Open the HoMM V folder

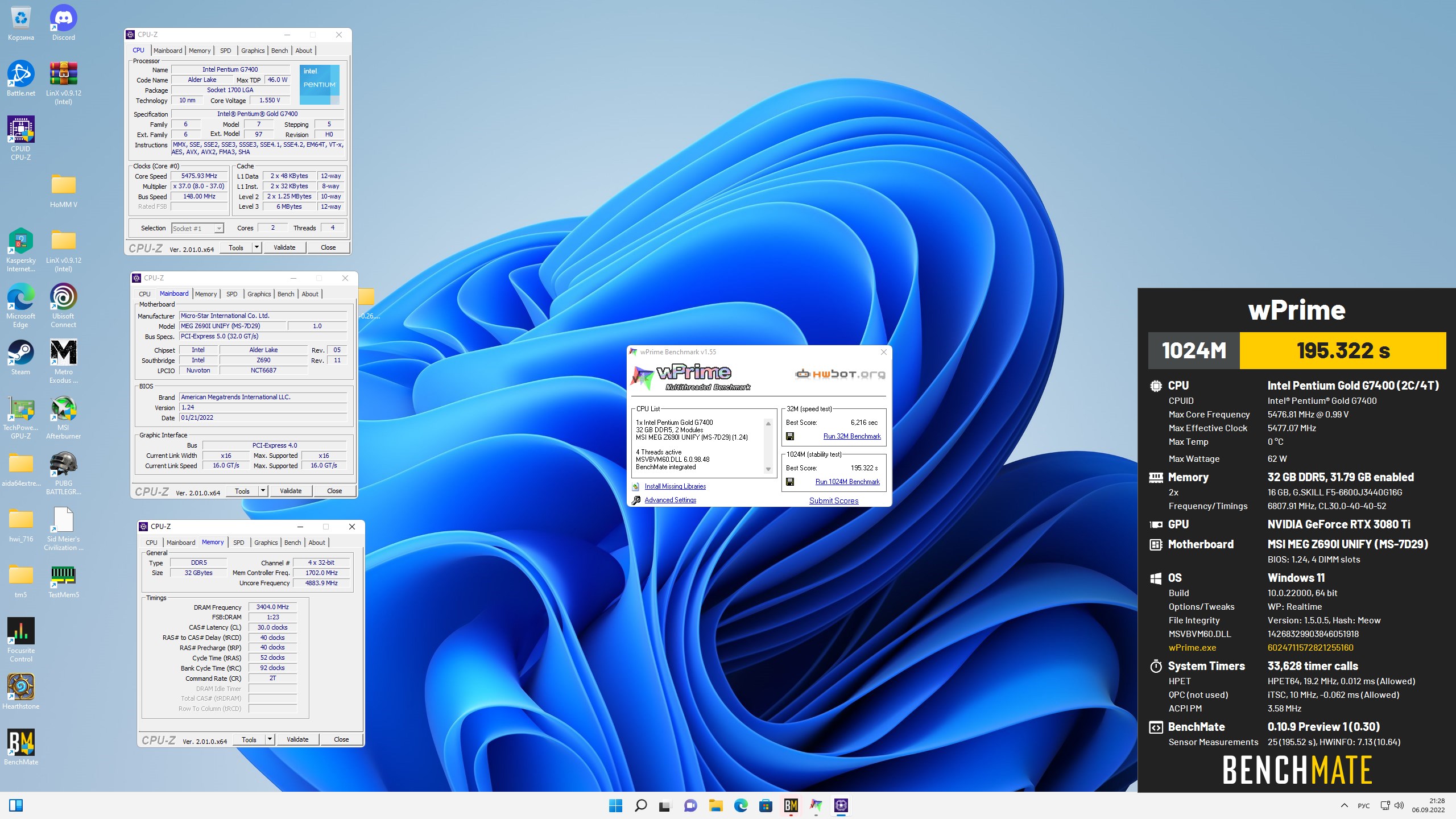63,191
